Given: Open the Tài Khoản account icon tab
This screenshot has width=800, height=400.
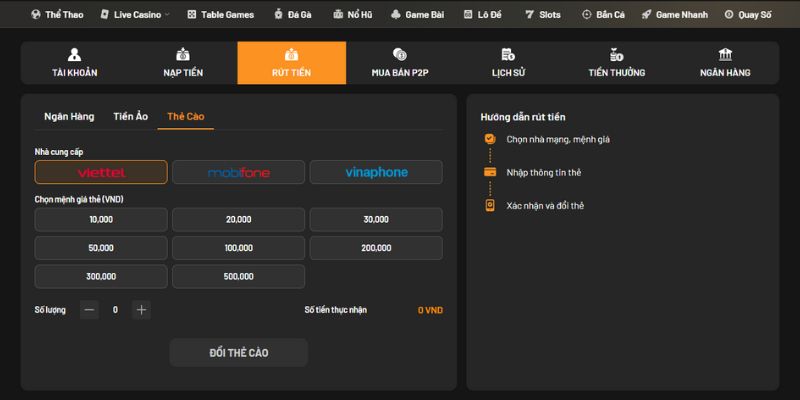Looking at the screenshot, I should (75, 55).
